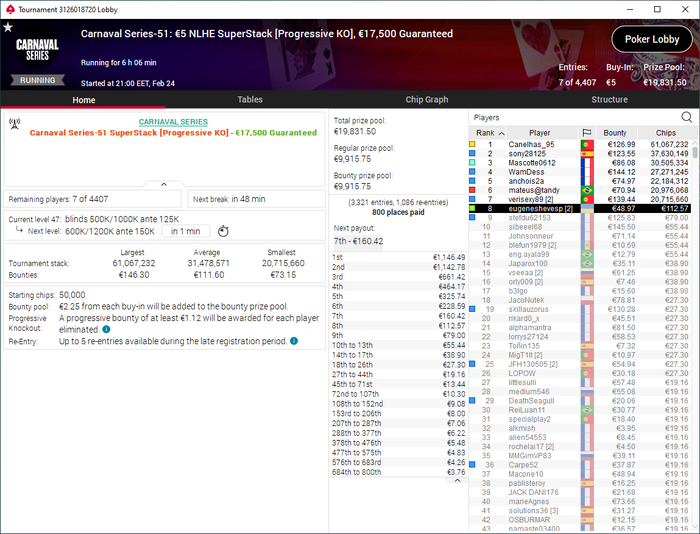Click the 1st place payout row
This screenshot has width=700, height=534.
(x=398, y=257)
